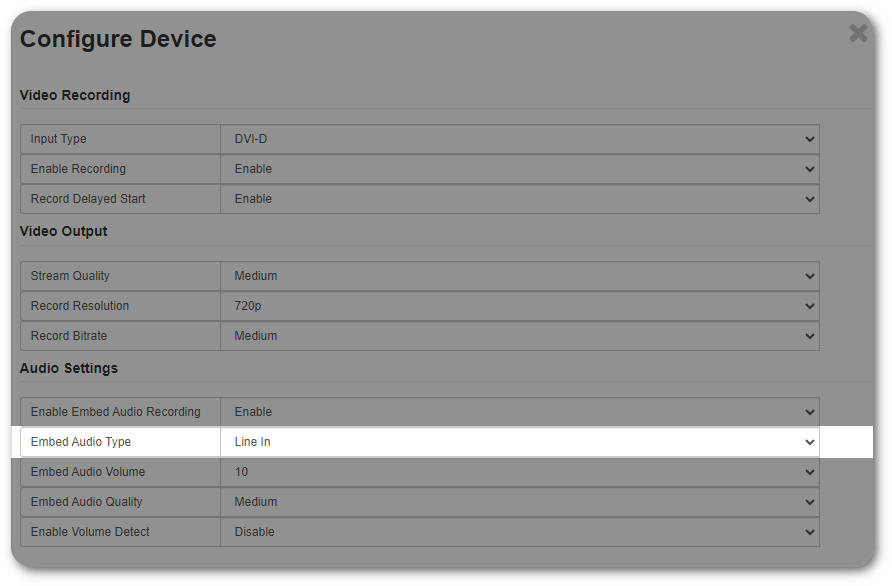Image resolution: width=892 pixels, height=586 pixels.
Task: Expand the Enable Embed Audio Recording dropdown
Action: tap(520, 412)
